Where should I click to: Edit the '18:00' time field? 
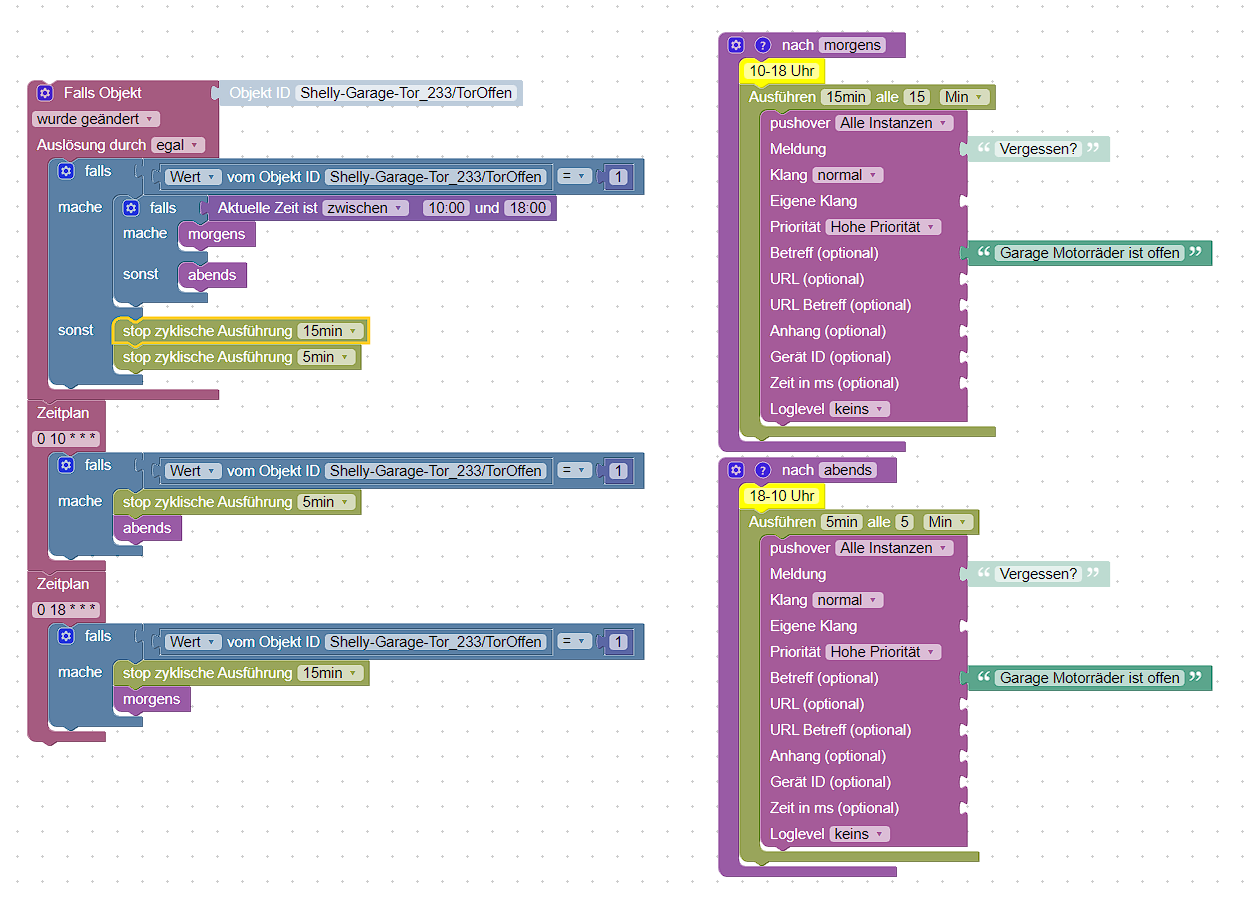pyautogui.click(x=526, y=208)
